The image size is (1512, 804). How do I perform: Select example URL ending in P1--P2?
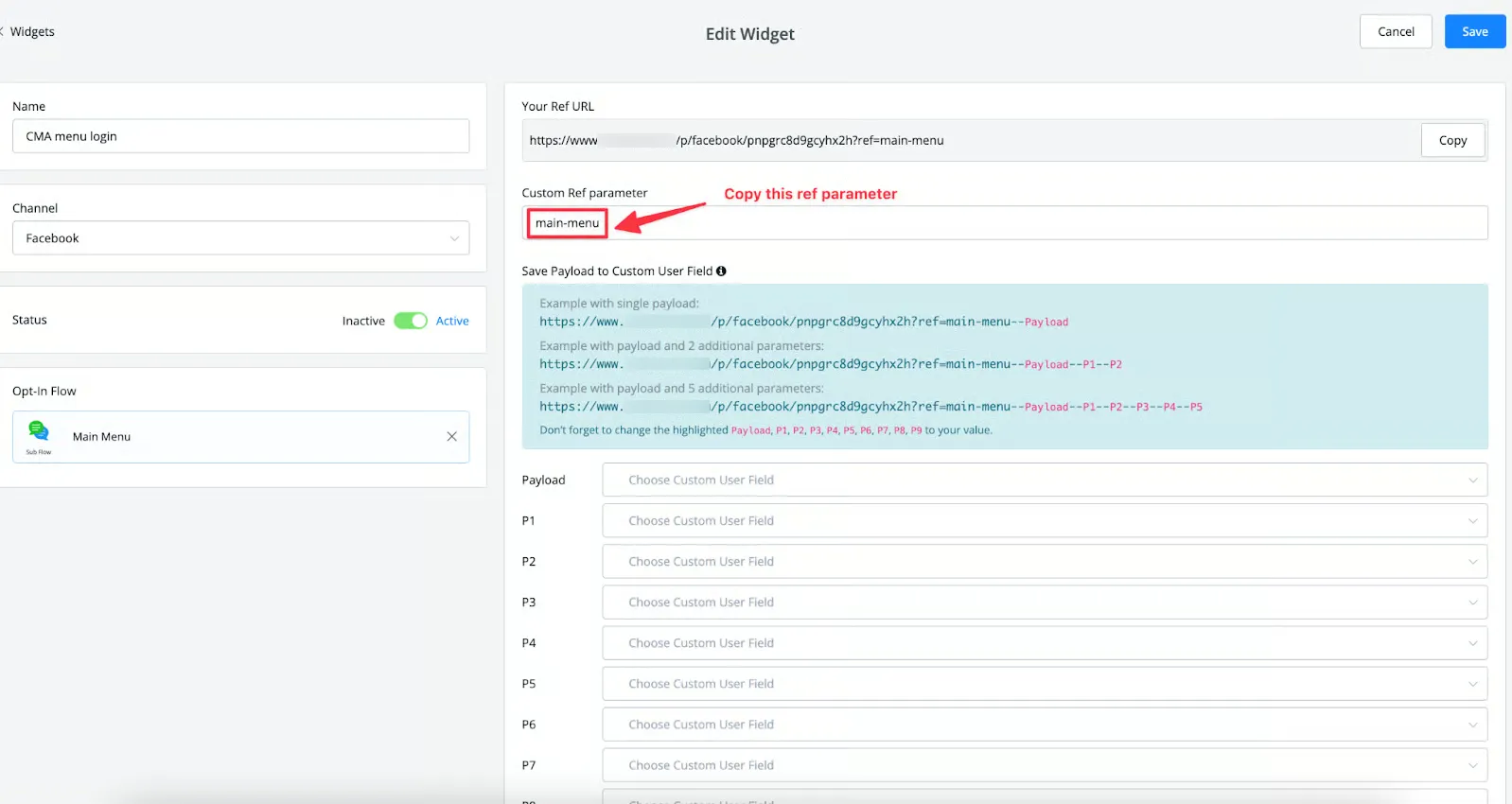pyautogui.click(x=831, y=364)
